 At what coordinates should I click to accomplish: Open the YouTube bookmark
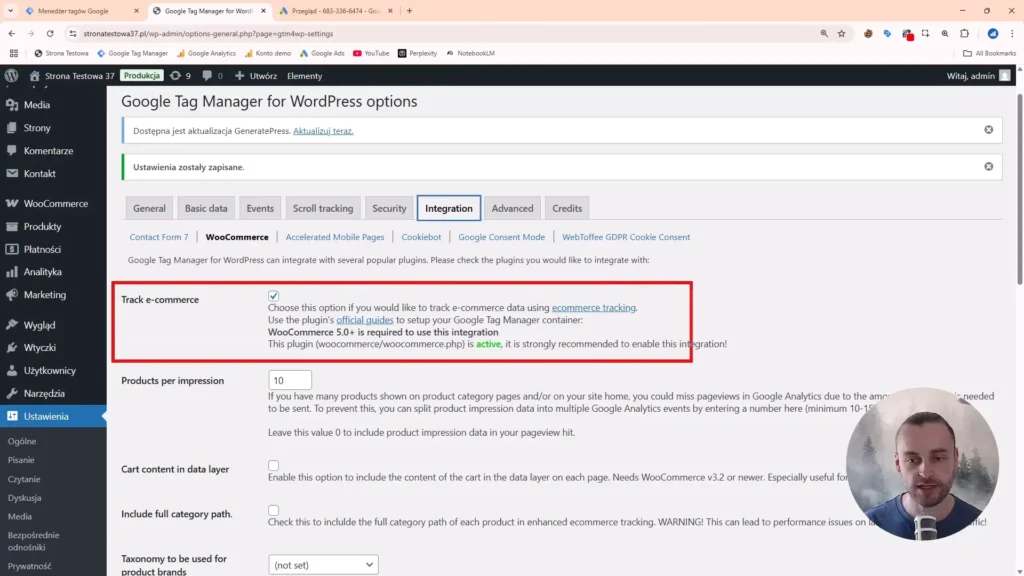371,54
